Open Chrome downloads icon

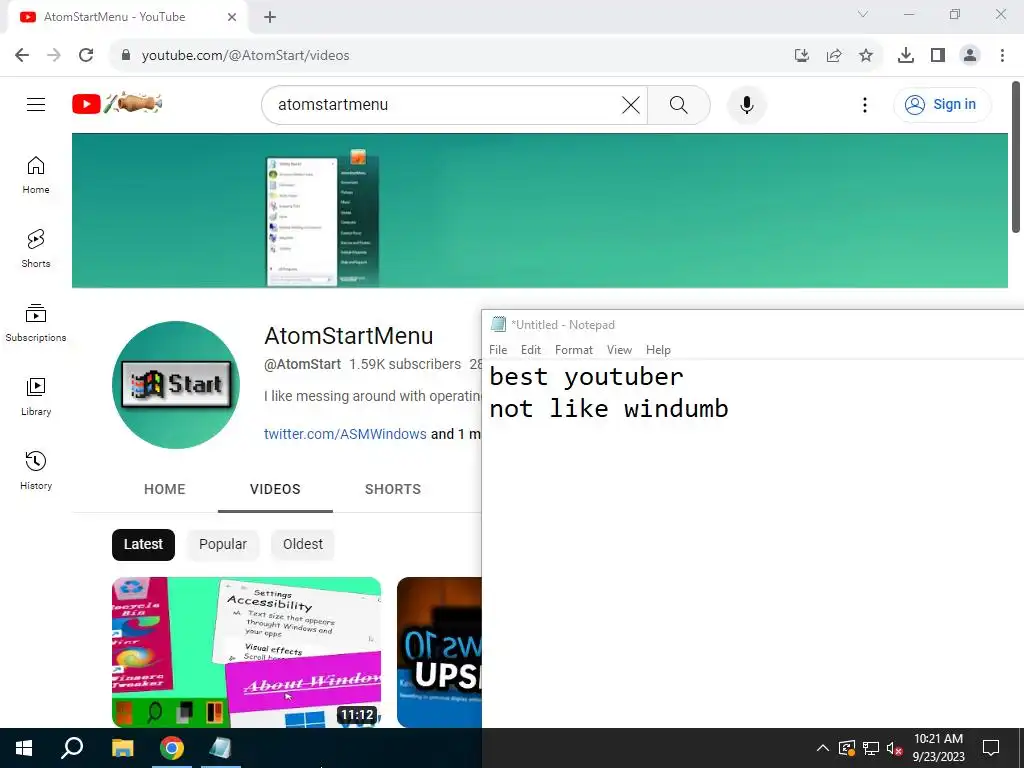click(906, 55)
